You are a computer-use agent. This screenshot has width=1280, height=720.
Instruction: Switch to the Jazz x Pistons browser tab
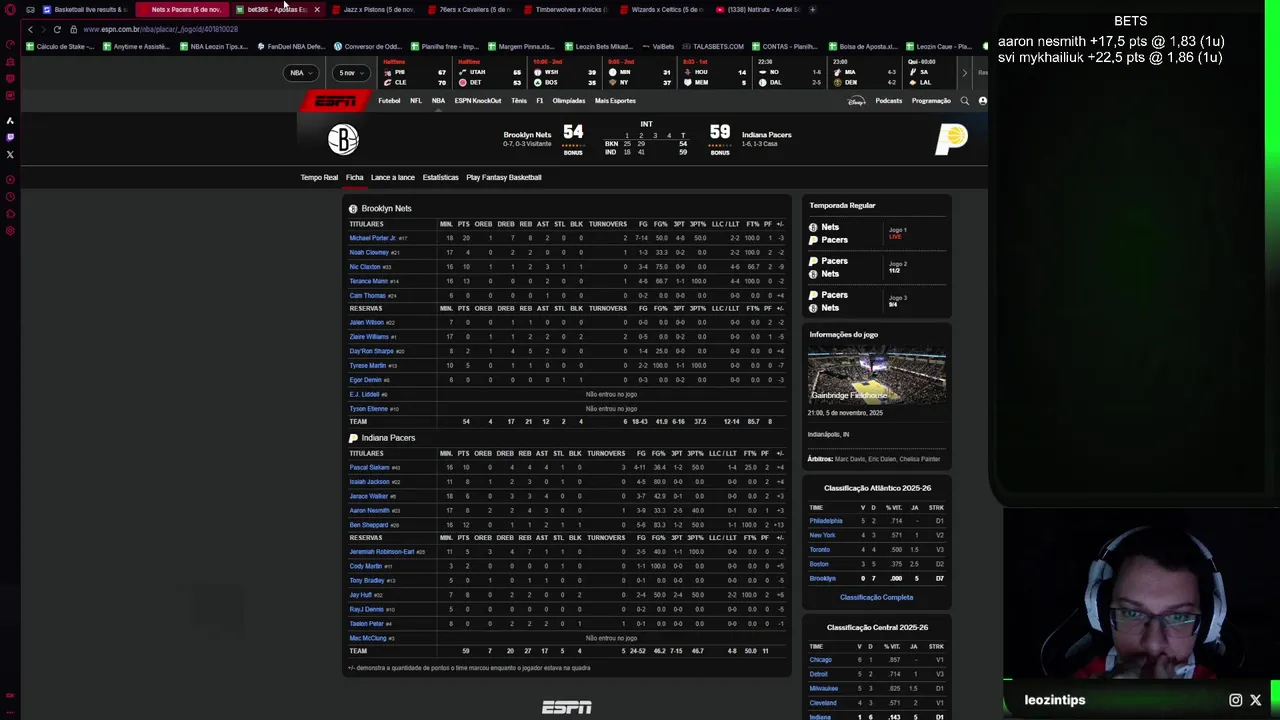coord(377,9)
